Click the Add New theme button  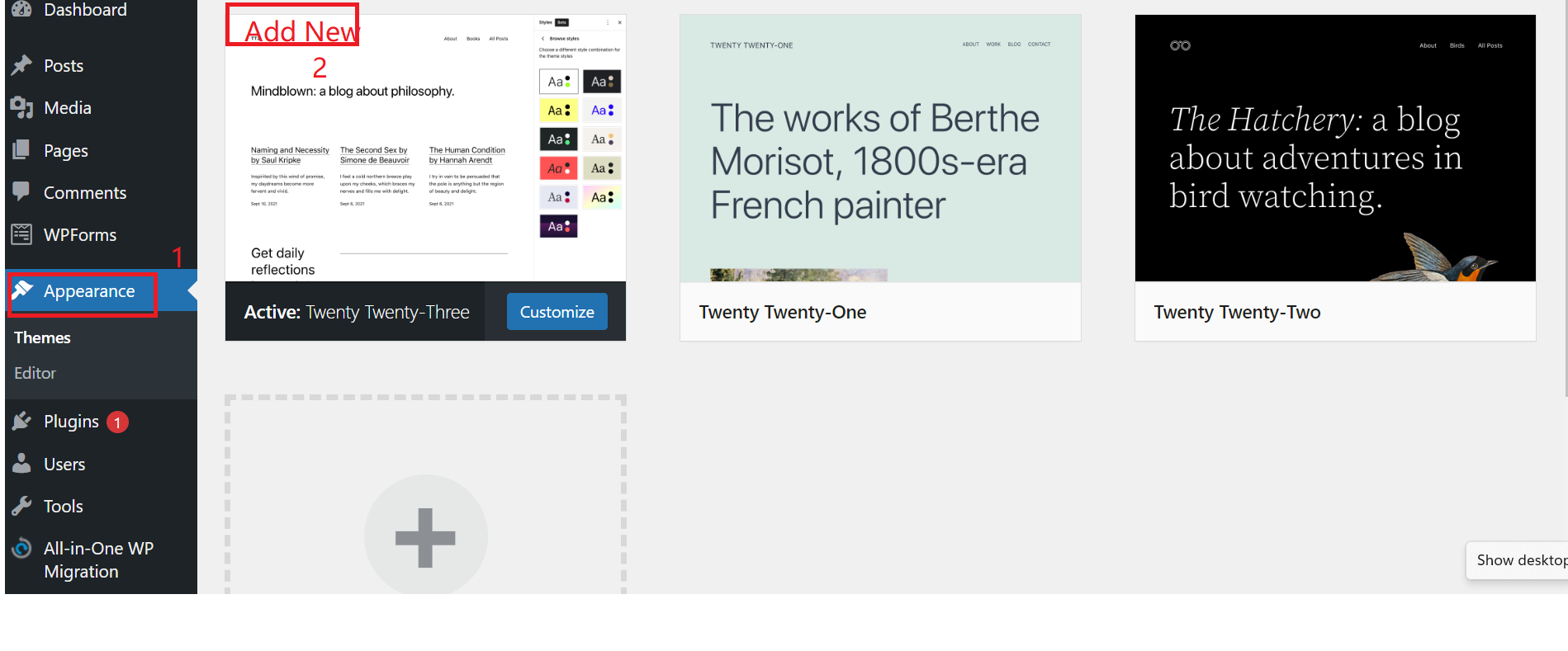tap(301, 31)
